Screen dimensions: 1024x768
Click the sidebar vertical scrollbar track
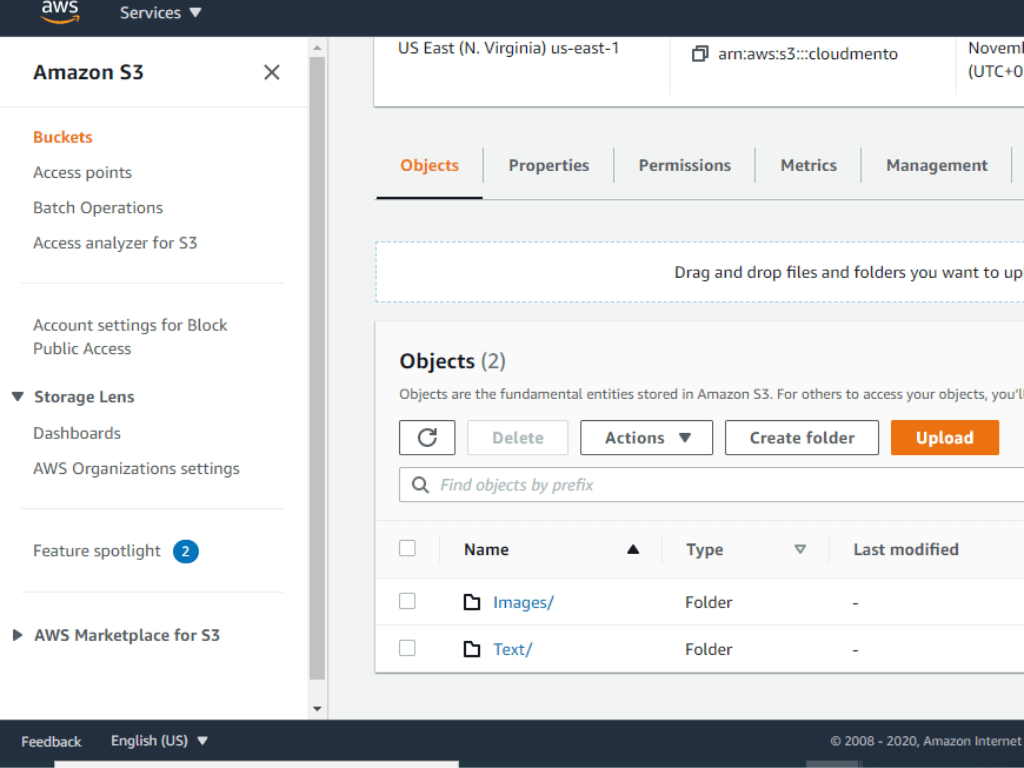317,369
